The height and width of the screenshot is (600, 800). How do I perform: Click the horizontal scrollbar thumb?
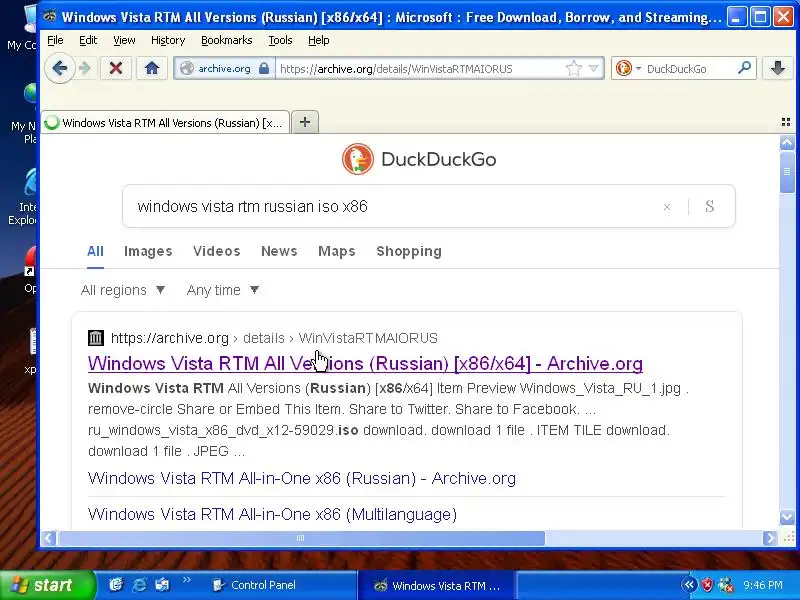click(301, 538)
